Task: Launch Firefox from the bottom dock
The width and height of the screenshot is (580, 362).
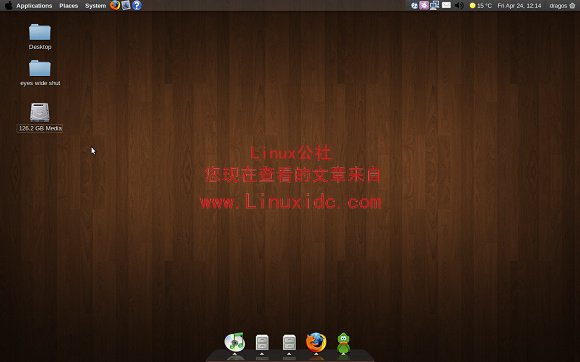Action: coord(316,342)
